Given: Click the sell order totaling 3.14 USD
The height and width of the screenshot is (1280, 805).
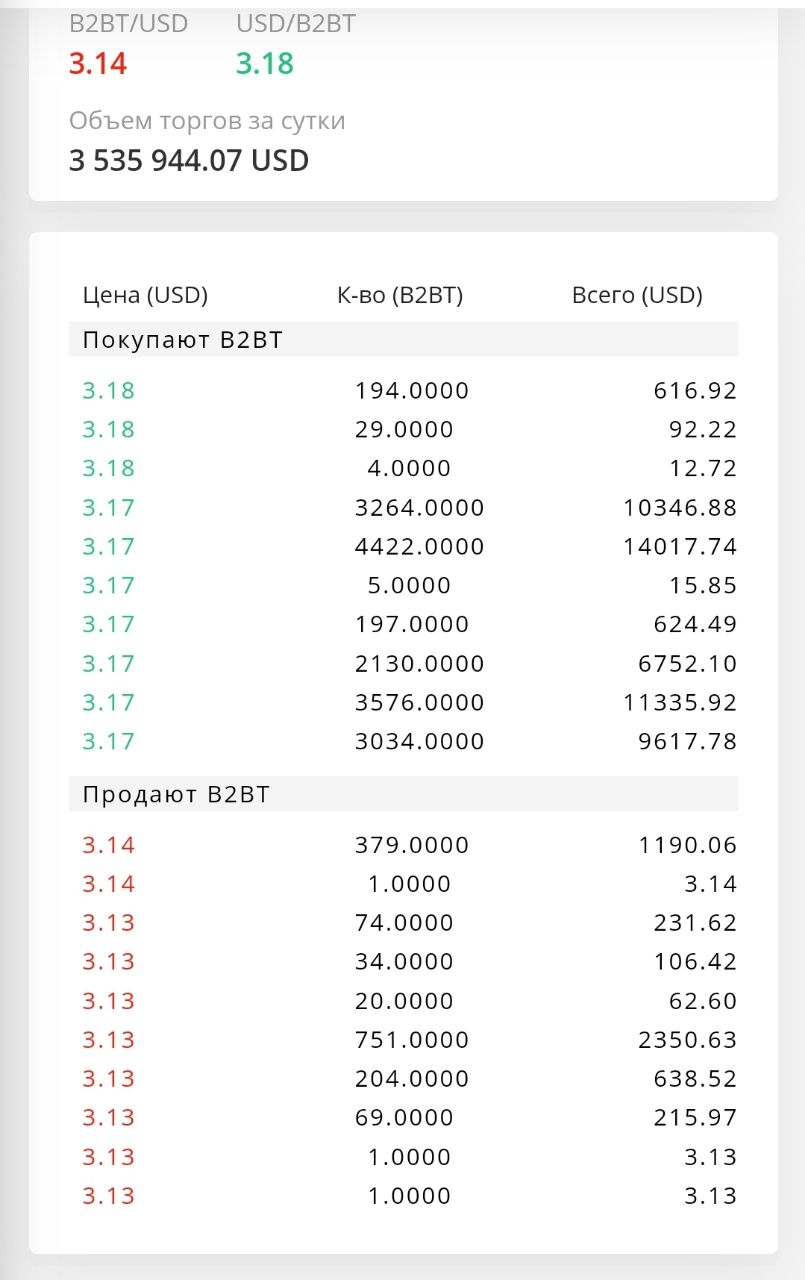Looking at the screenshot, I should [x=409, y=884].
